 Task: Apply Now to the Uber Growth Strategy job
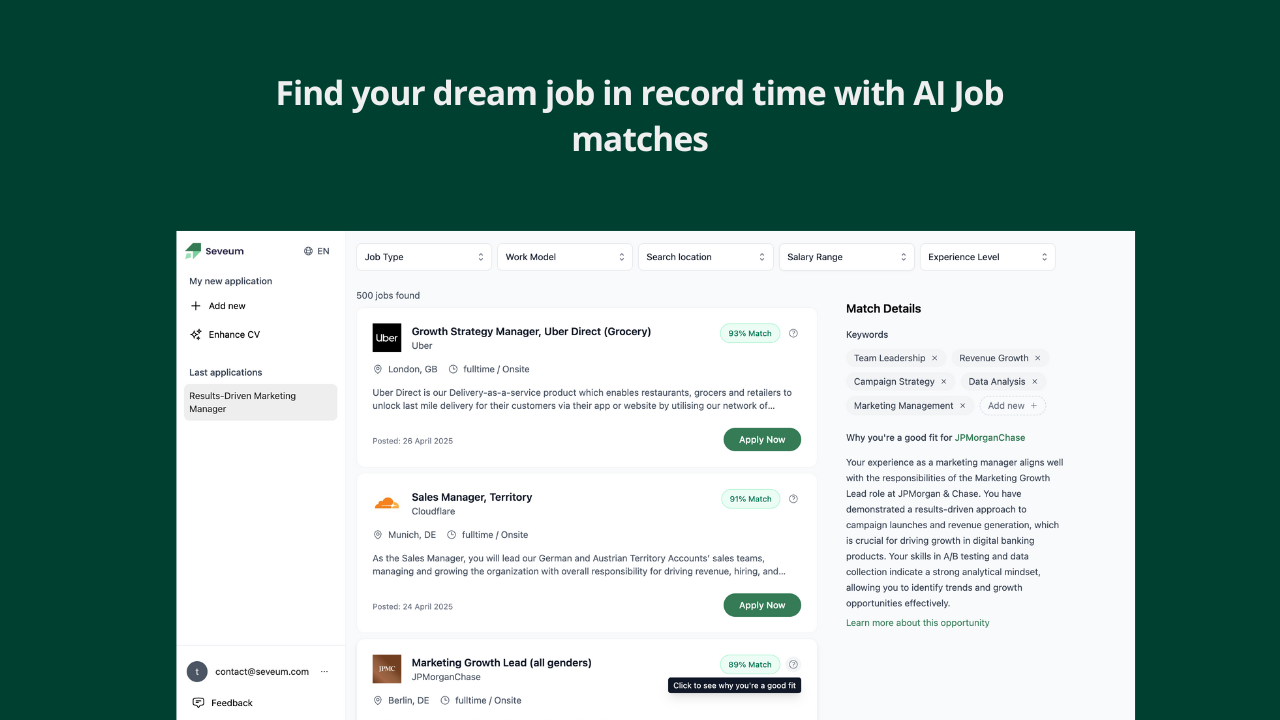click(x=762, y=440)
